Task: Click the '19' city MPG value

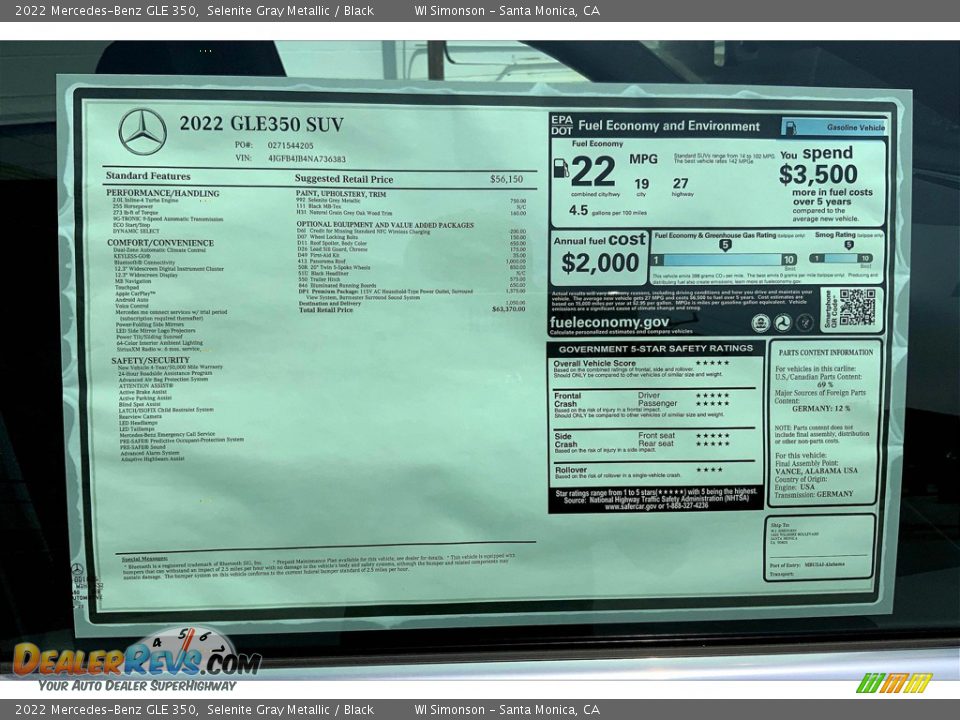Action: [x=642, y=184]
